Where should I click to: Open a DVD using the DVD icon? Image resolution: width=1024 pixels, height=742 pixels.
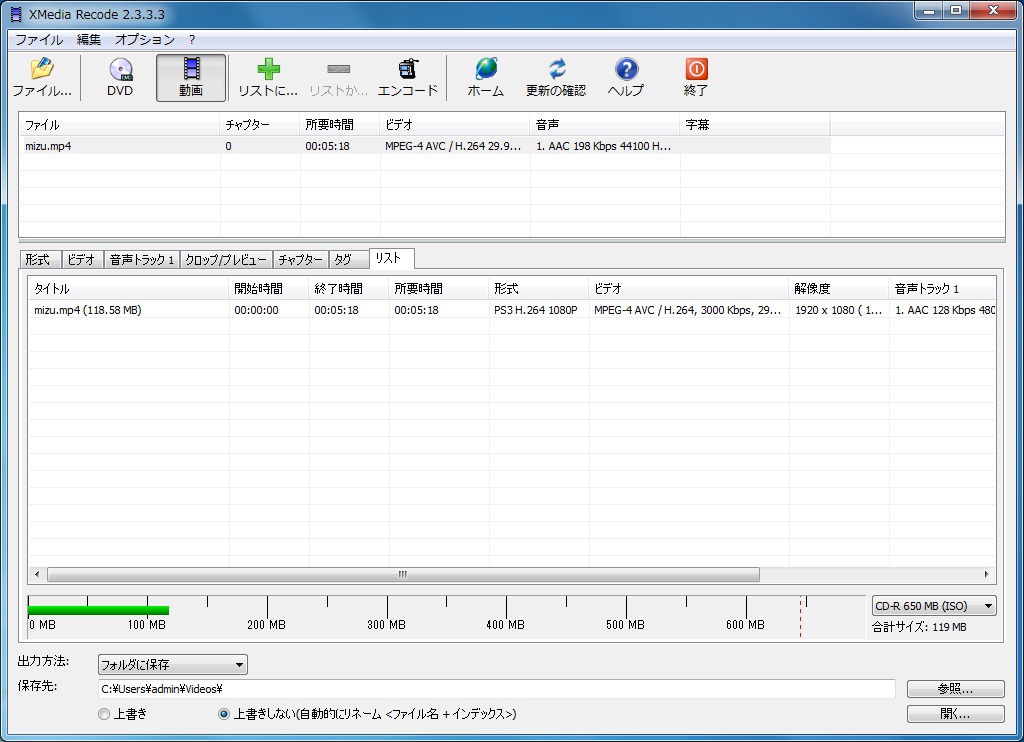[x=120, y=78]
